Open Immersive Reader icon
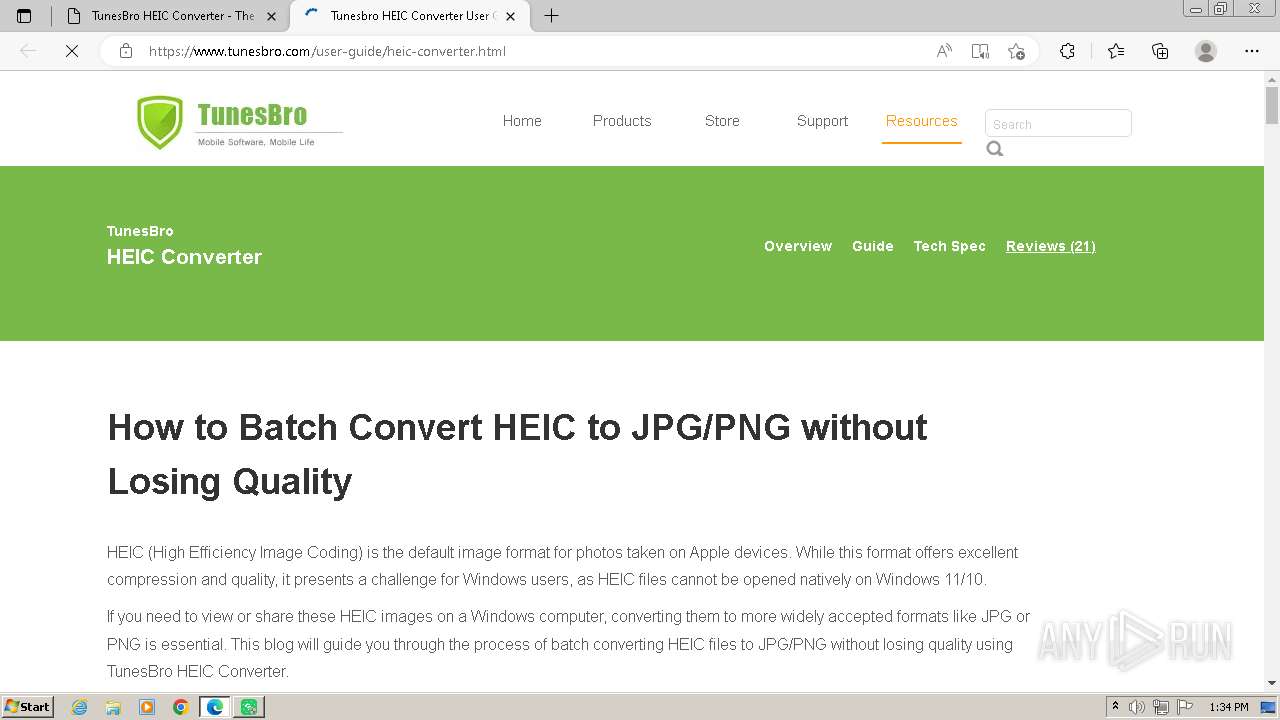 (x=980, y=51)
